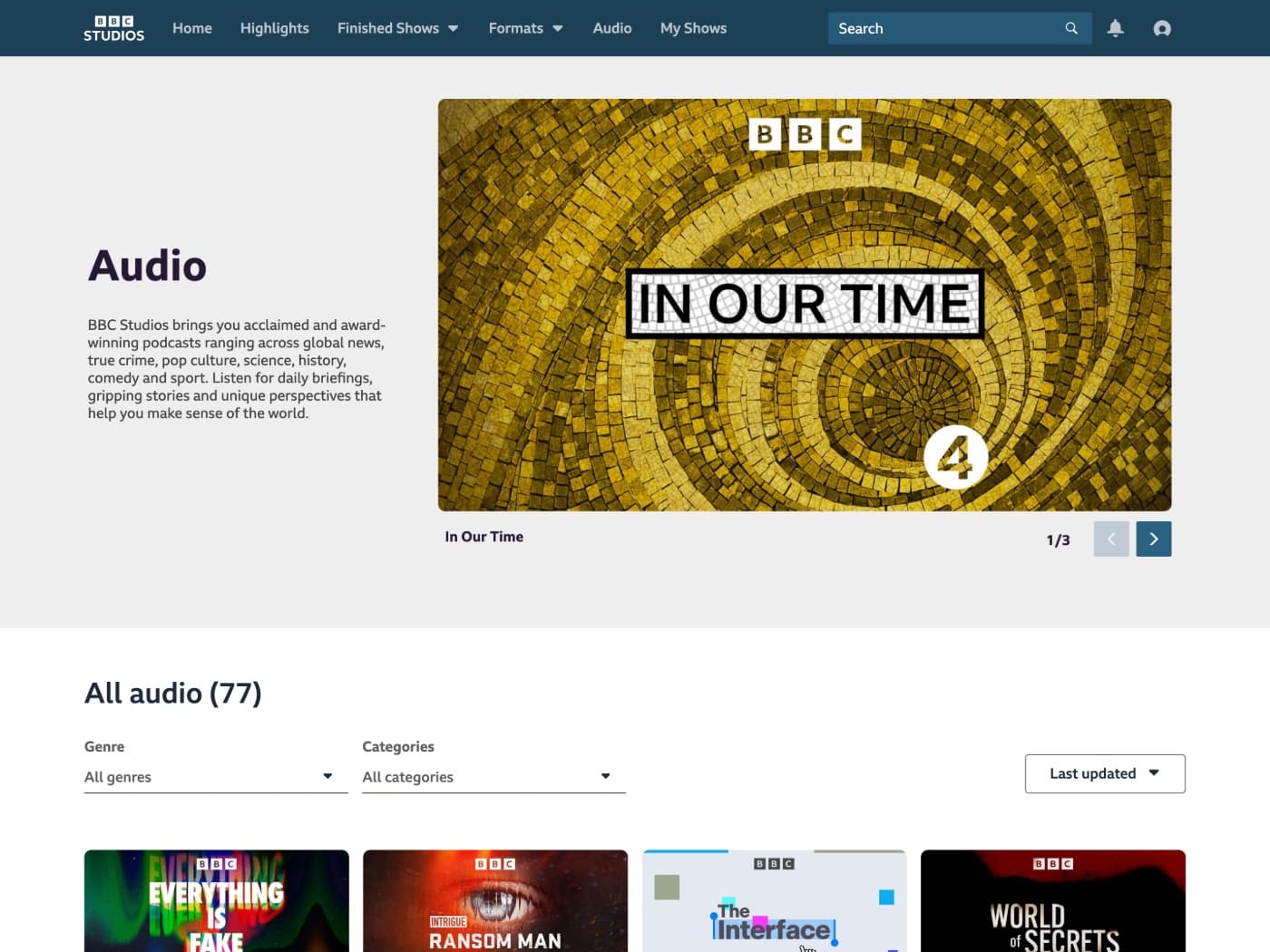Image resolution: width=1270 pixels, height=952 pixels.
Task: Open the Everything Is Fake podcast card
Action: 217,901
